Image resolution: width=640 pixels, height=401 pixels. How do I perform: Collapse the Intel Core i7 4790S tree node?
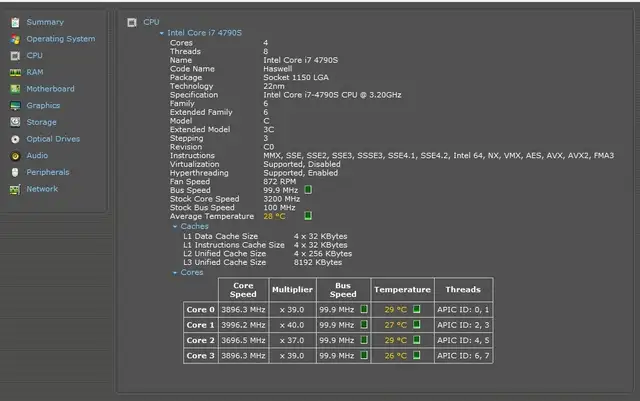[x=162, y=33]
